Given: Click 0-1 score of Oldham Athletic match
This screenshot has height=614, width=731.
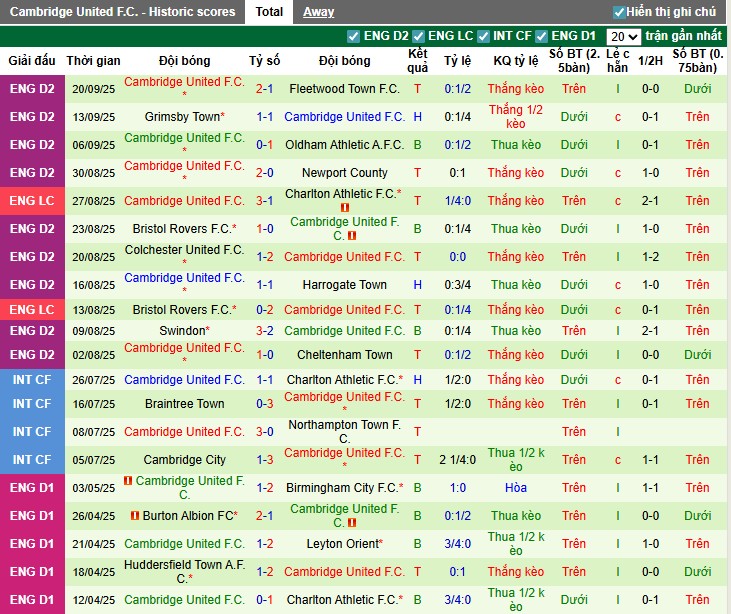Looking at the screenshot, I should click(x=264, y=145).
